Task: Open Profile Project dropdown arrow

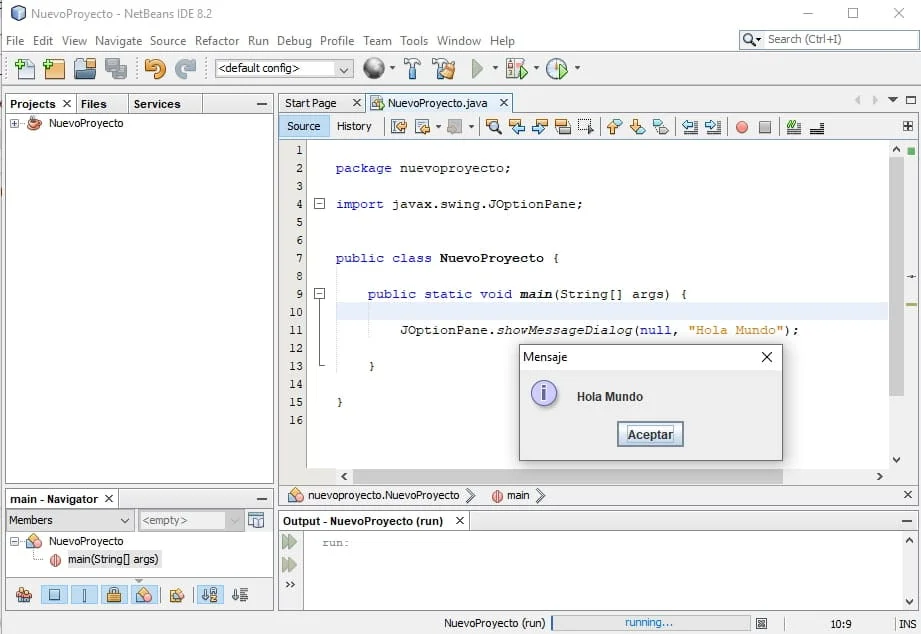Action: coord(577,68)
